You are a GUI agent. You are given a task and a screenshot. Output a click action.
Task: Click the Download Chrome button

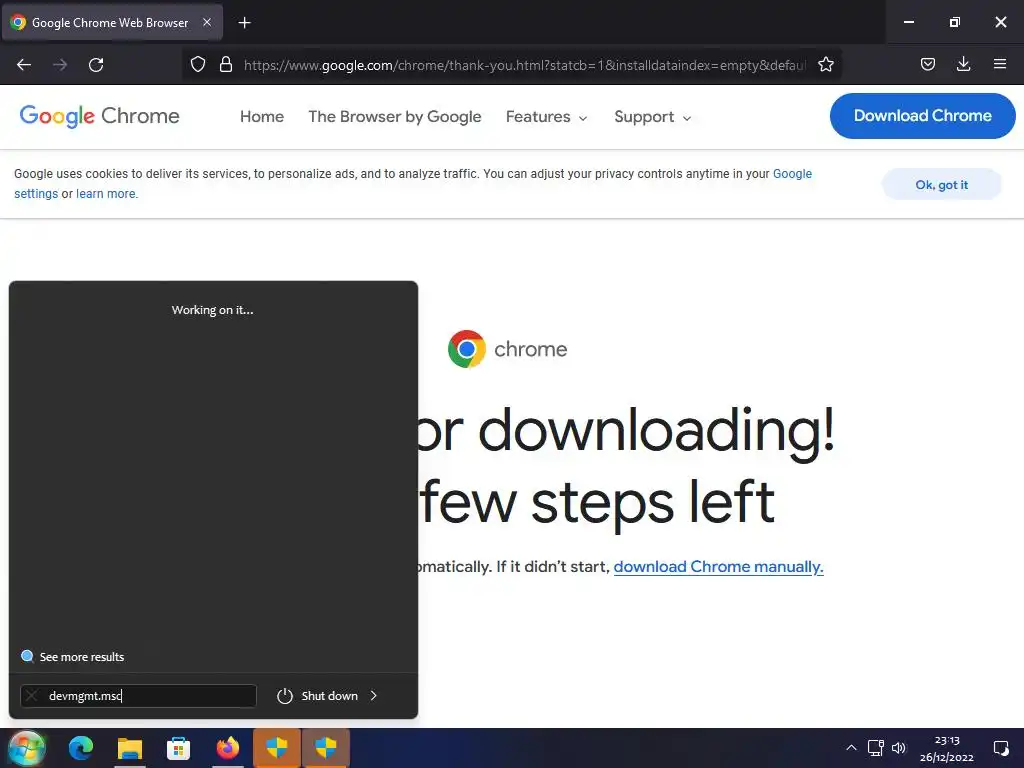click(922, 116)
